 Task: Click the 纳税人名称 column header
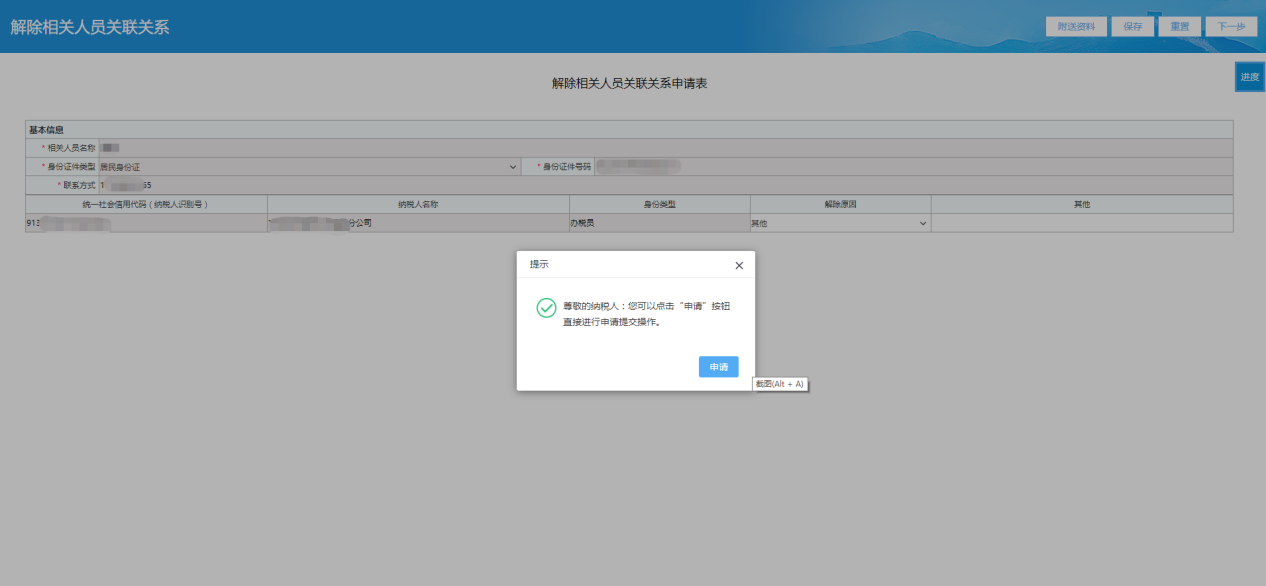pos(417,205)
